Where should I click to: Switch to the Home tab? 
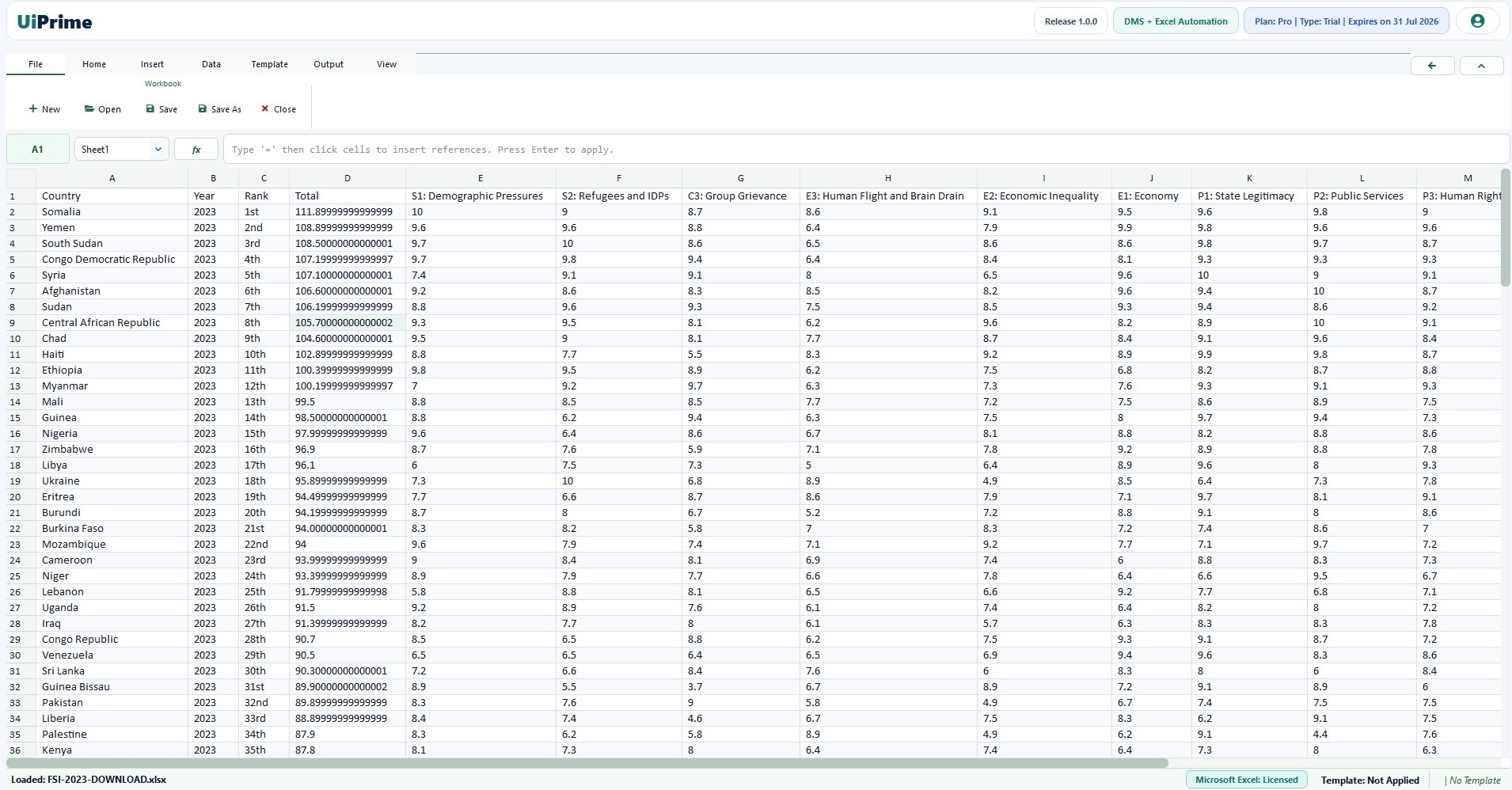coord(94,64)
